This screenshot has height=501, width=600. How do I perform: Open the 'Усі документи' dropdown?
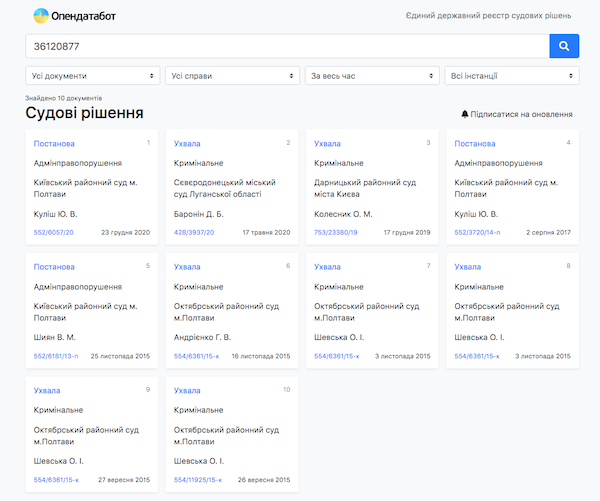[x=93, y=75]
